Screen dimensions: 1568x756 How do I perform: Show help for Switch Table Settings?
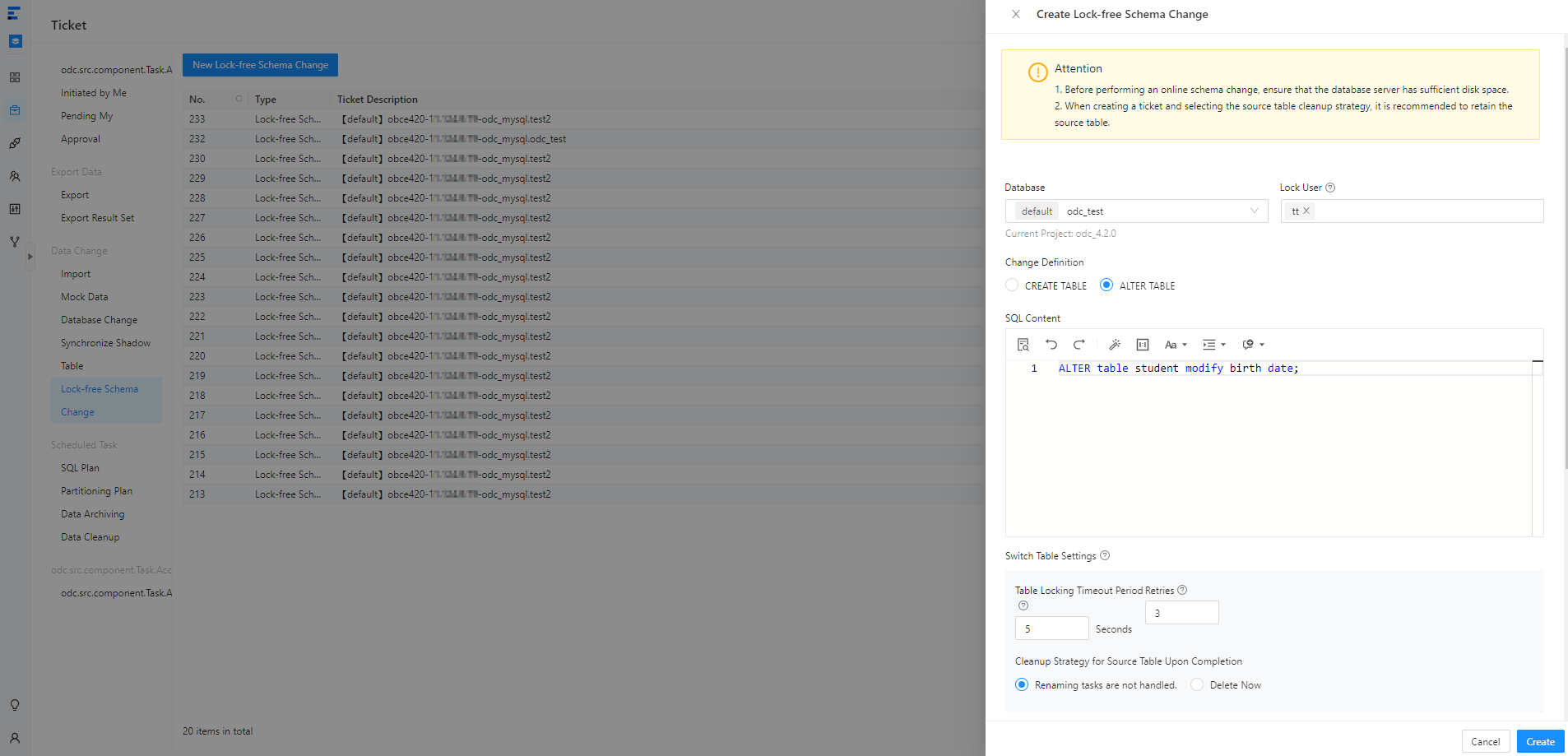1105,556
